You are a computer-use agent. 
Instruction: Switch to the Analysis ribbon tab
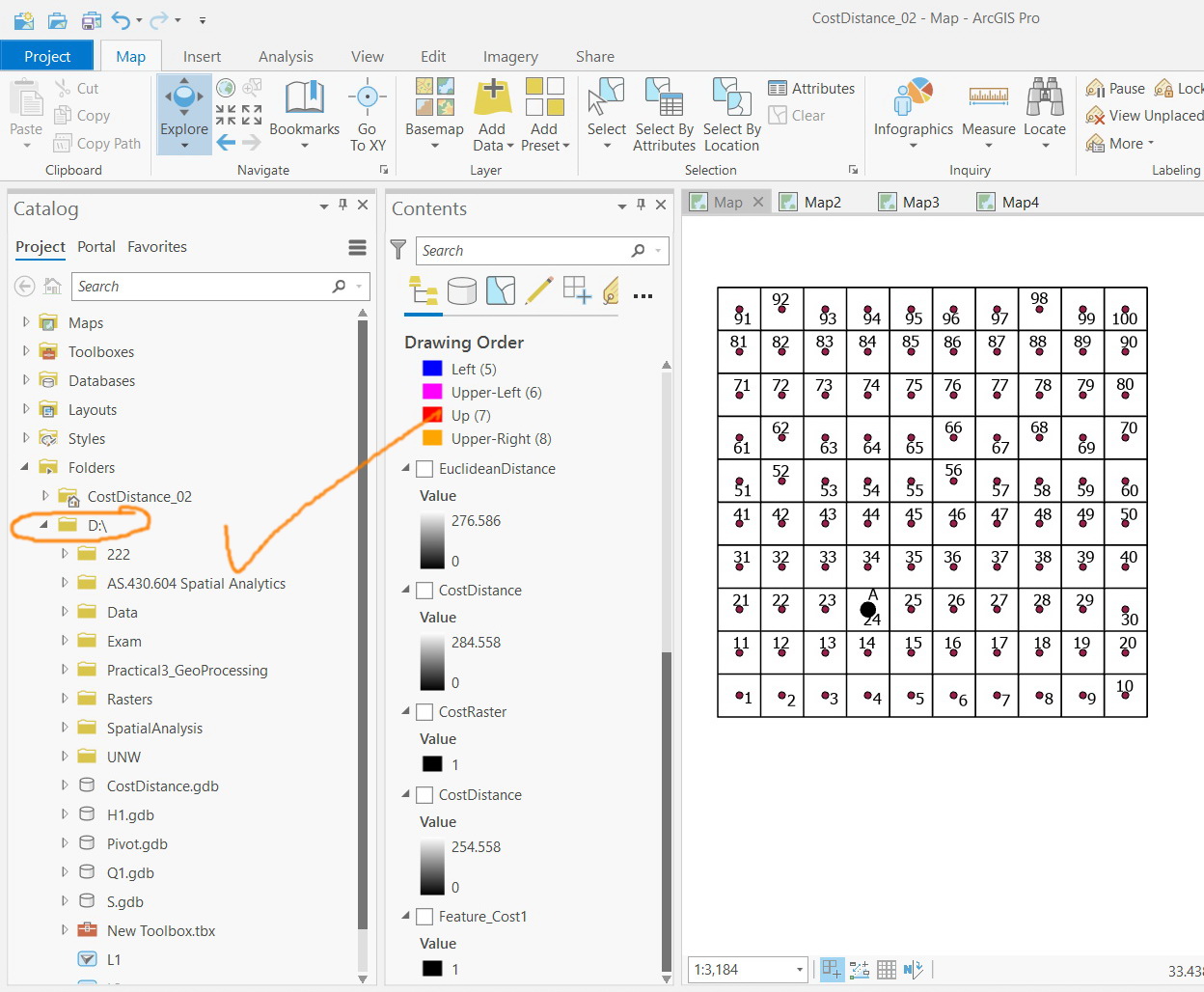286,57
